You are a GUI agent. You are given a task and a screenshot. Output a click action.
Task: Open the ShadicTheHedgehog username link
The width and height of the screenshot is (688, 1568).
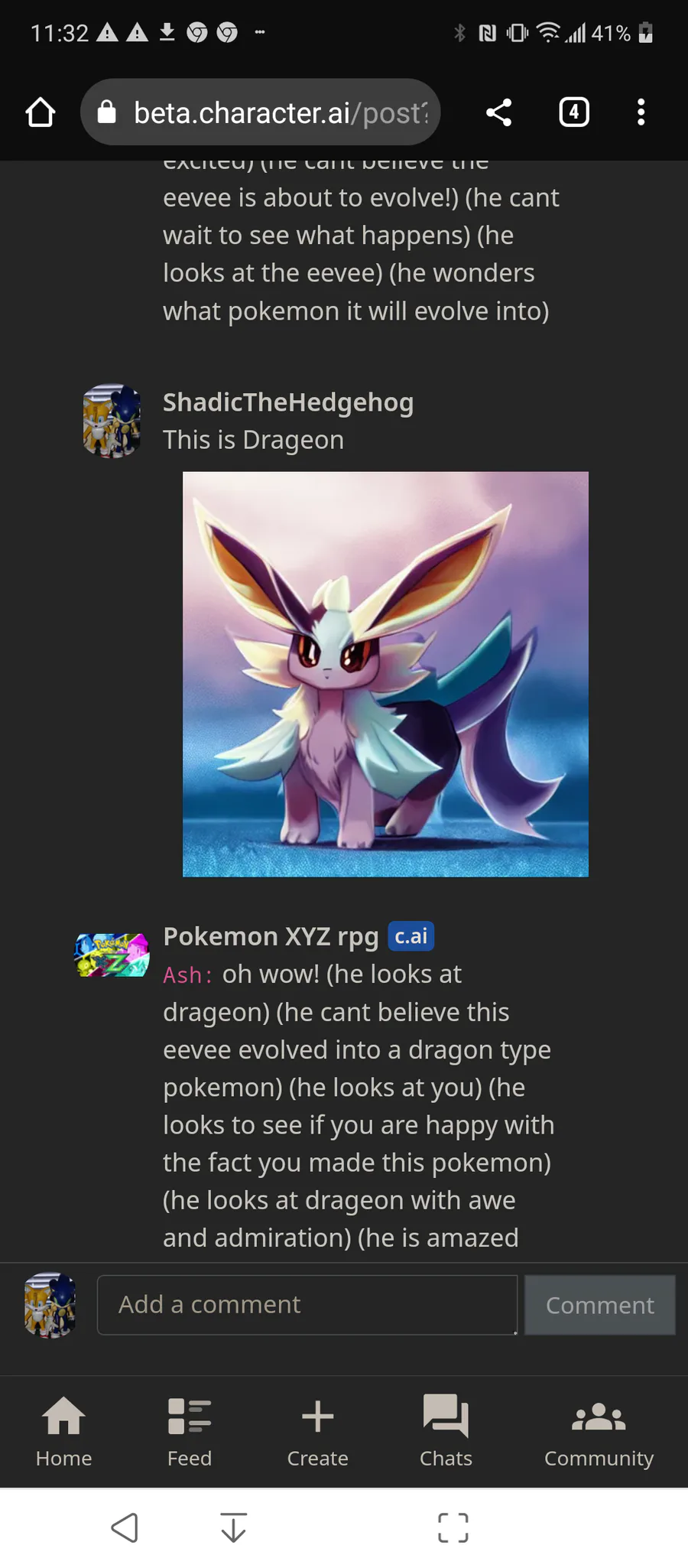pos(288,402)
